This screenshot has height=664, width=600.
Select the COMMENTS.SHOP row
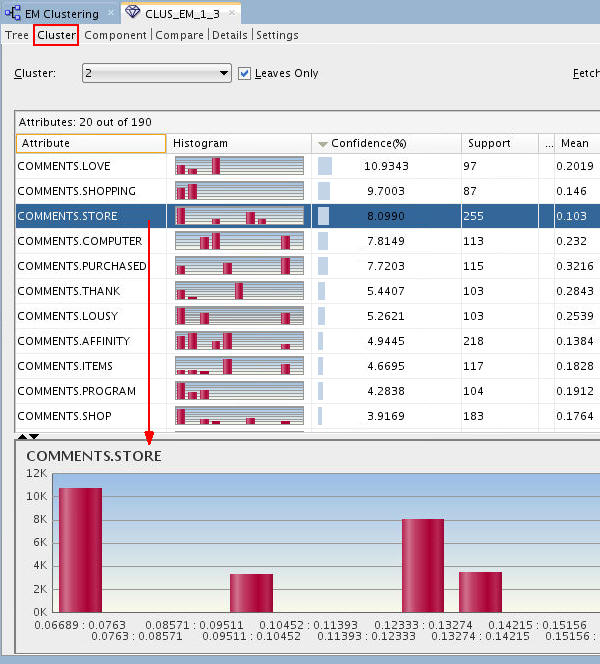click(307, 416)
